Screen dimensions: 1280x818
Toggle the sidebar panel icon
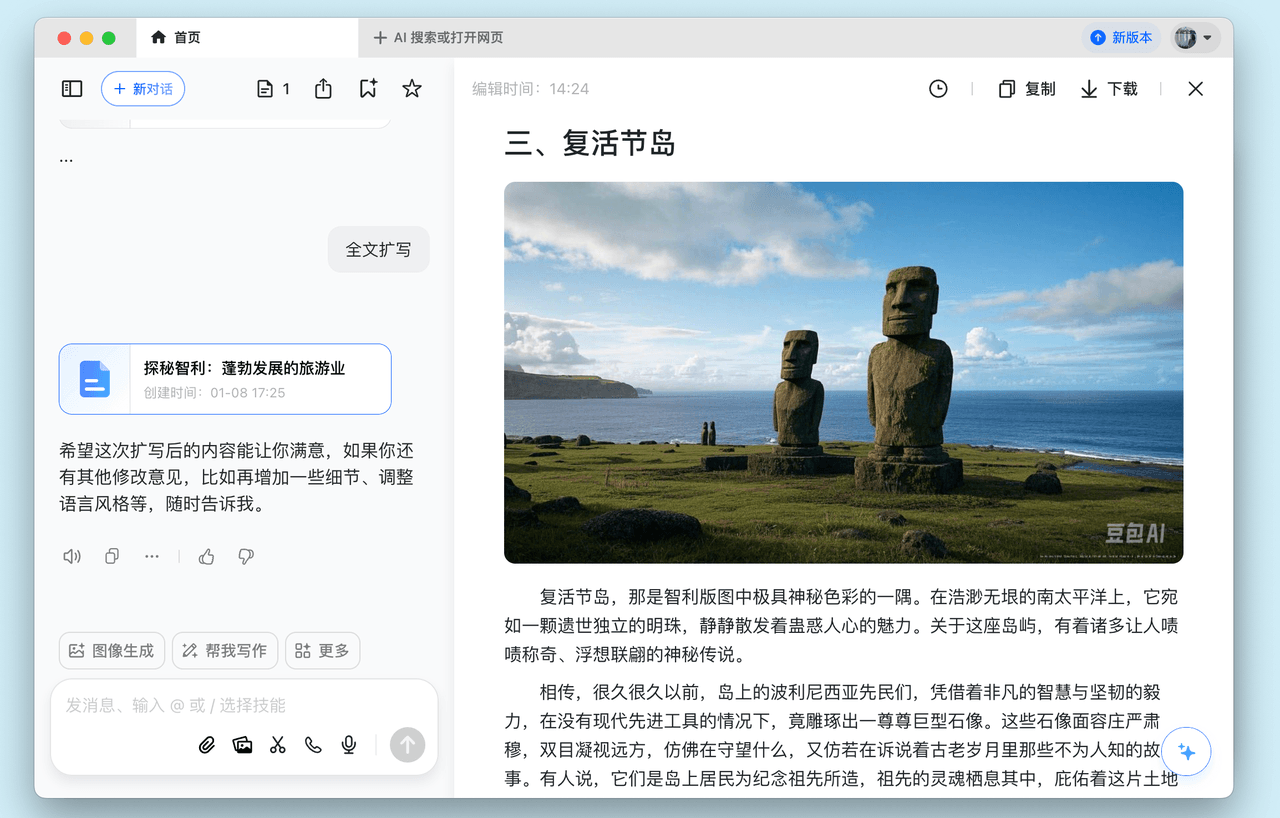pos(72,89)
